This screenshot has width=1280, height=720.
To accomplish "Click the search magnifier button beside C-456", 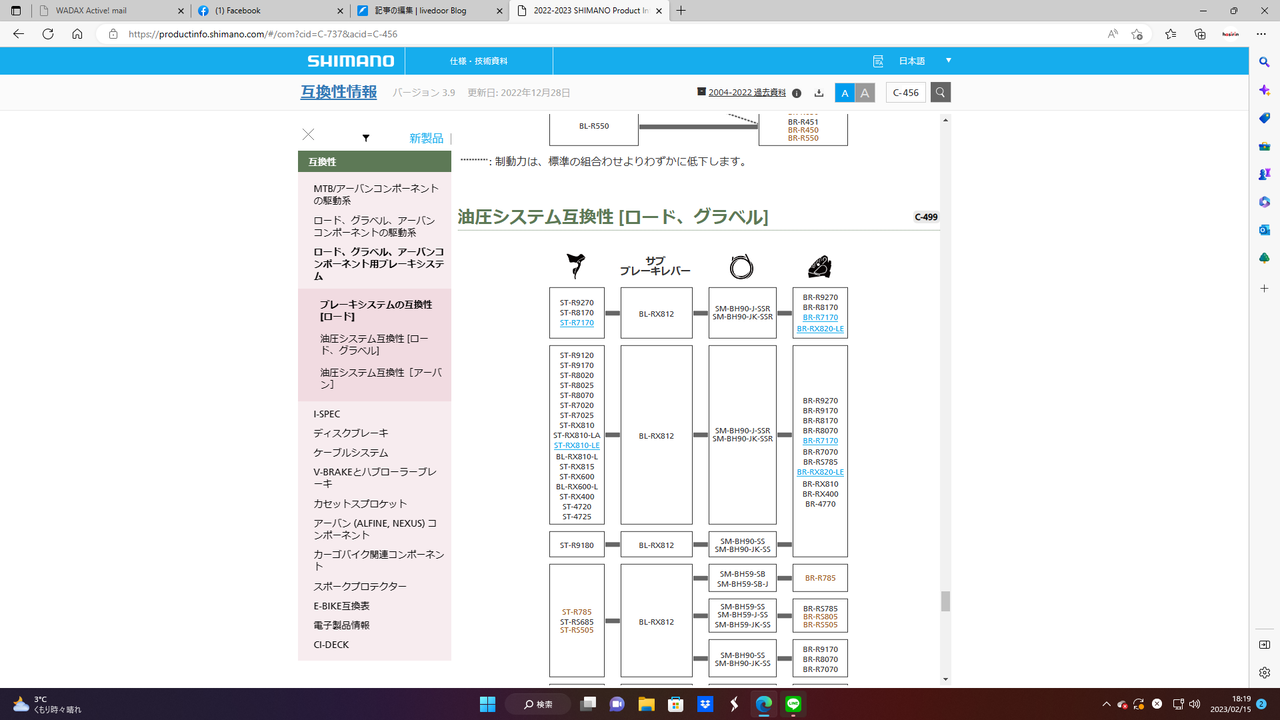I will pos(940,92).
